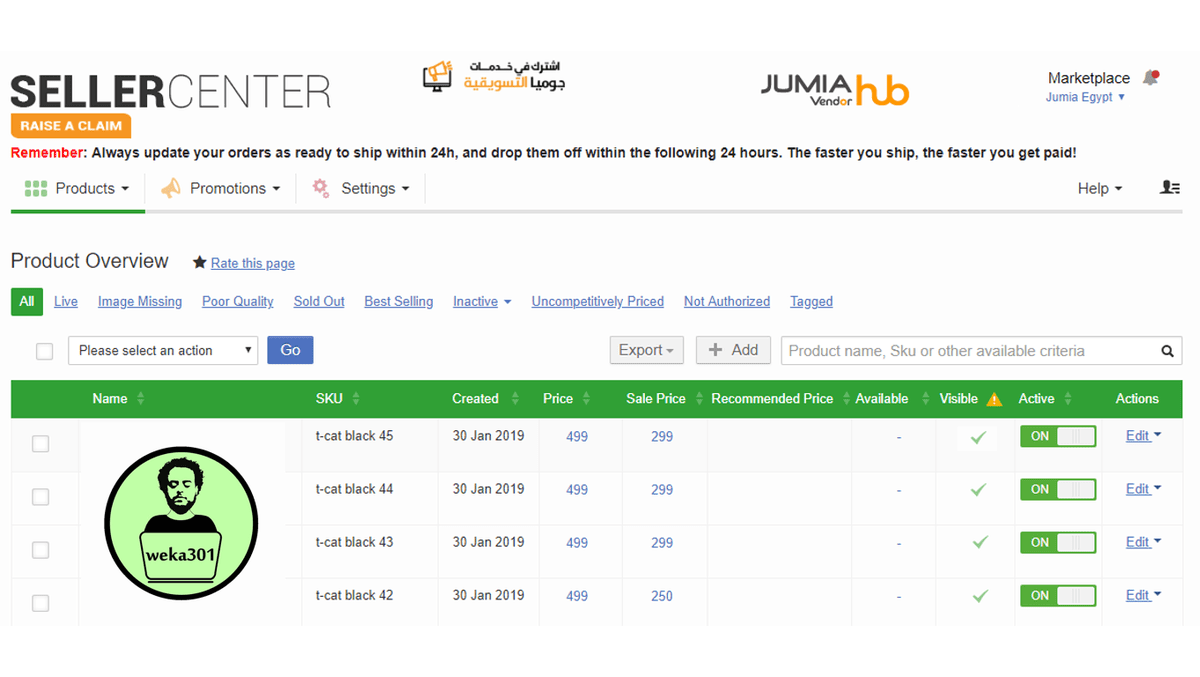
Task: Expand the Inactive filter dropdown
Action: 482,301
